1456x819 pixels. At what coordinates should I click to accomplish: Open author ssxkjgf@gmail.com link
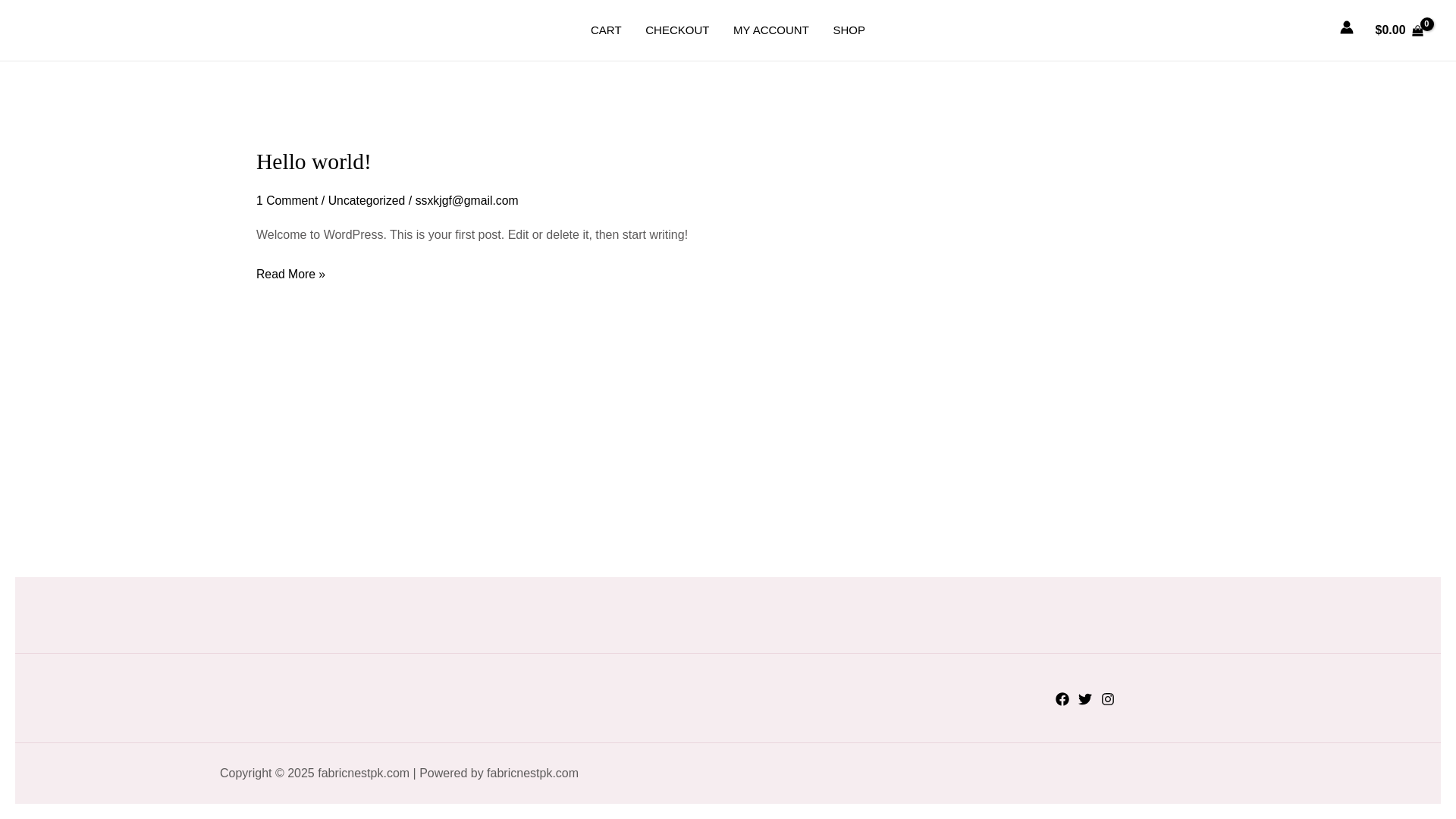(x=466, y=201)
